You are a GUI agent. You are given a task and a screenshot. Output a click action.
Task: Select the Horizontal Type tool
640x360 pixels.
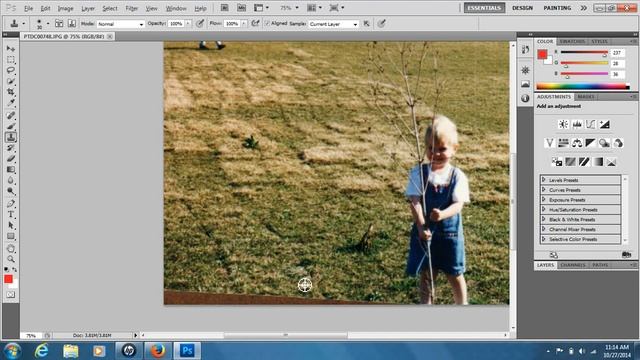[x=11, y=214]
